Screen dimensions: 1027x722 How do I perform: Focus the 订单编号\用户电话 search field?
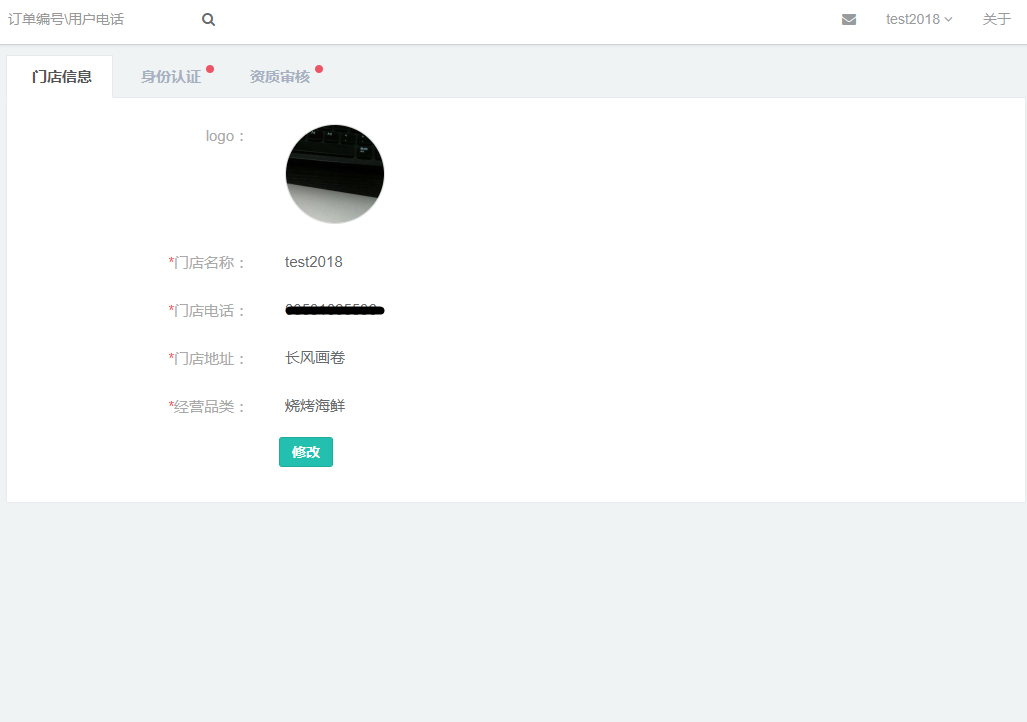pyautogui.click(x=98, y=20)
